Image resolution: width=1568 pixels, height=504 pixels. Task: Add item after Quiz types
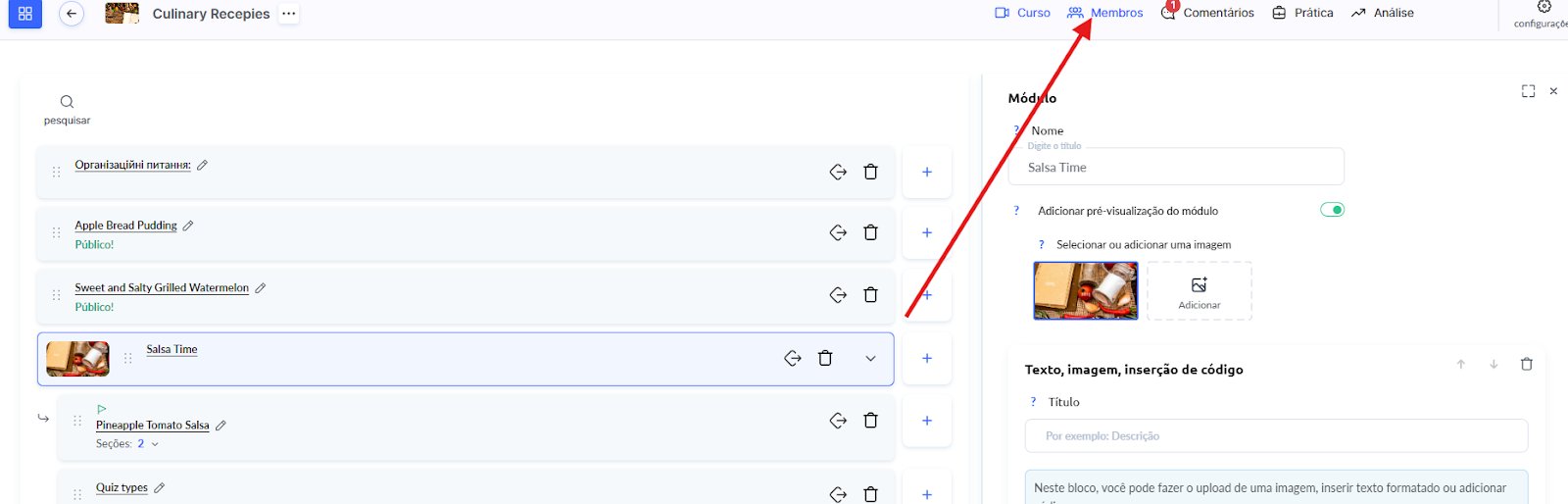[x=927, y=494]
